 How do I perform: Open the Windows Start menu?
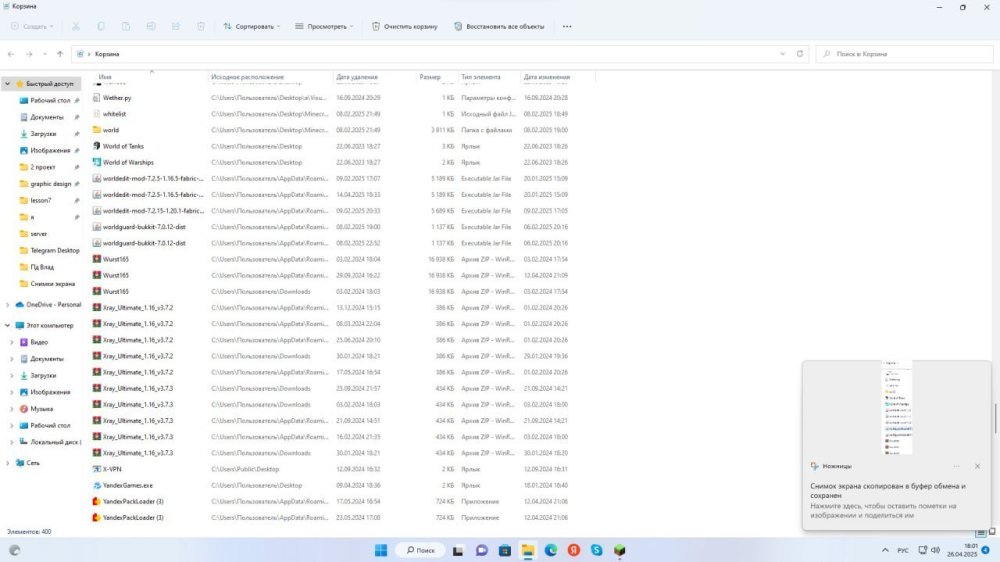pyautogui.click(x=381, y=550)
